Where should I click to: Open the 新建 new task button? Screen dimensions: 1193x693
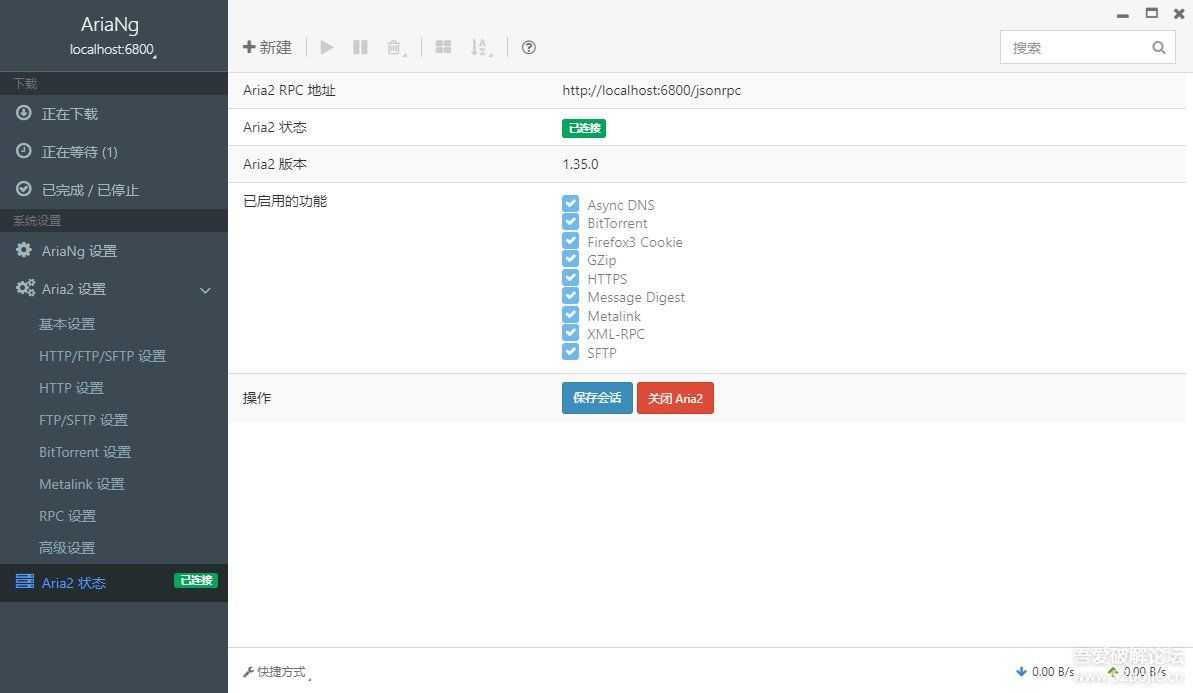pos(268,47)
